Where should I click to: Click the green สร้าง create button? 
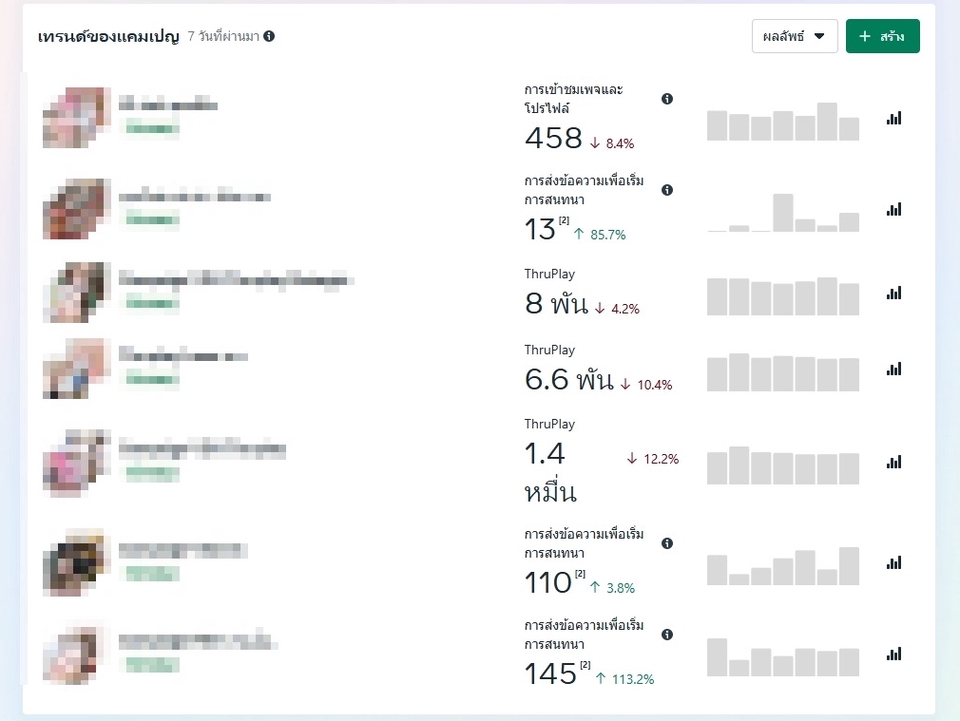pyautogui.click(x=882, y=36)
